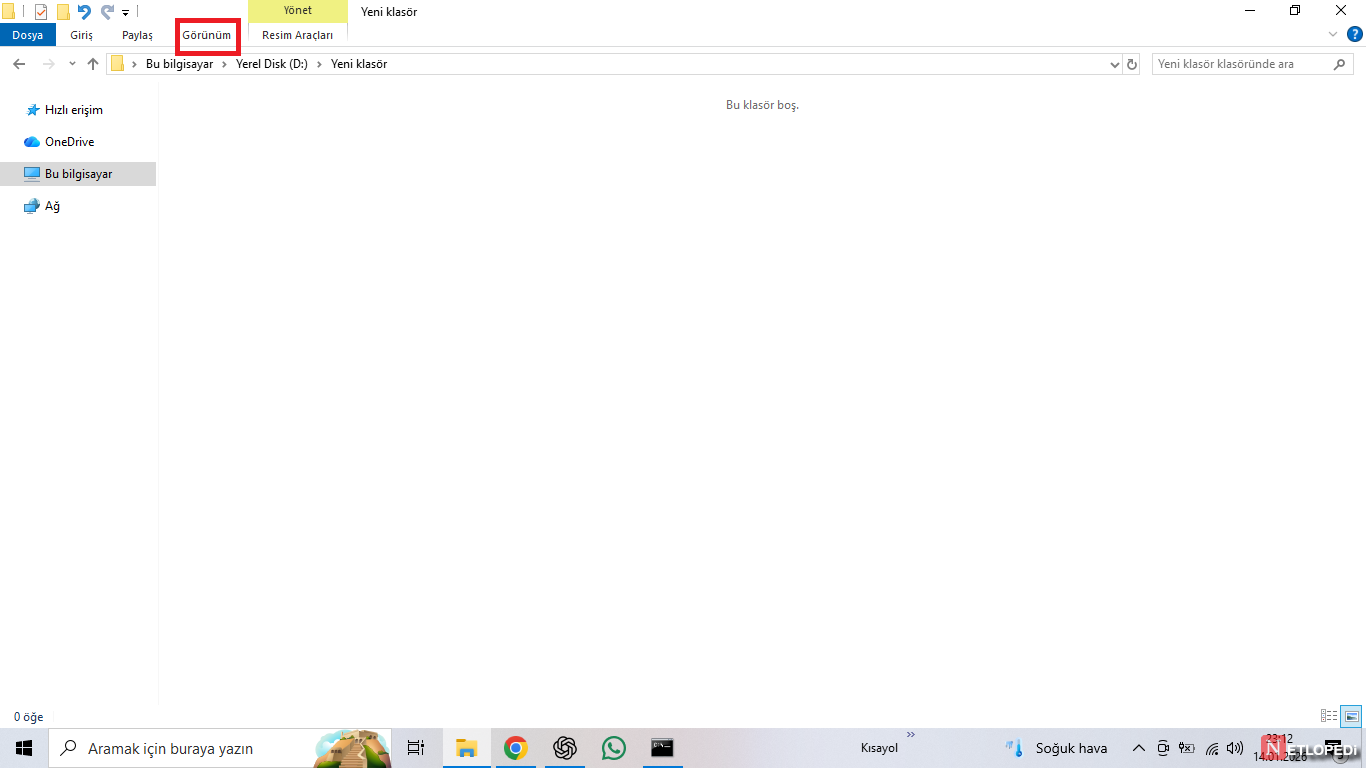The width and height of the screenshot is (1366, 768).
Task: Open the Dosya menu
Action: coord(28,35)
